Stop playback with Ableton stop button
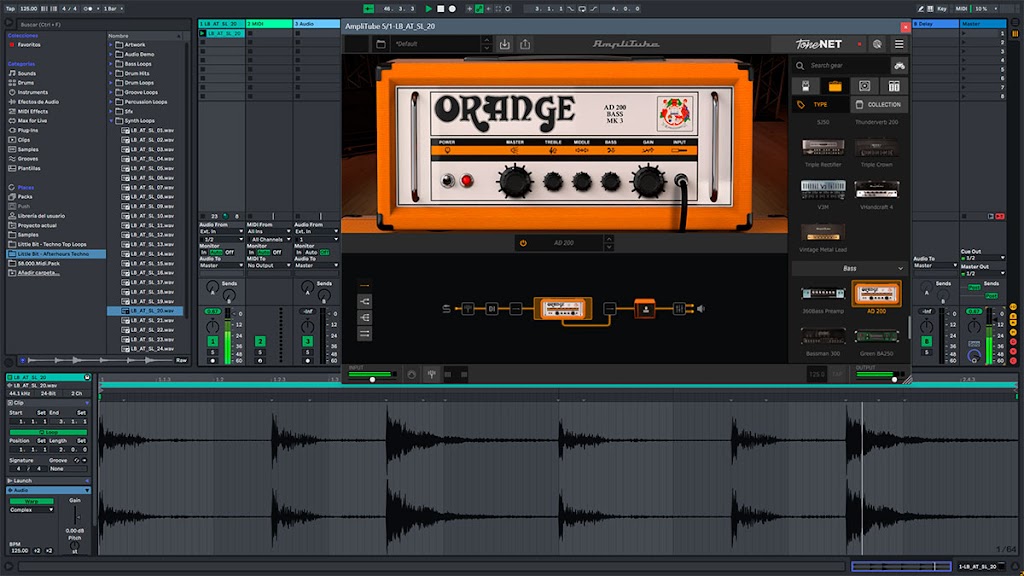1024x576 pixels. pos(440,8)
